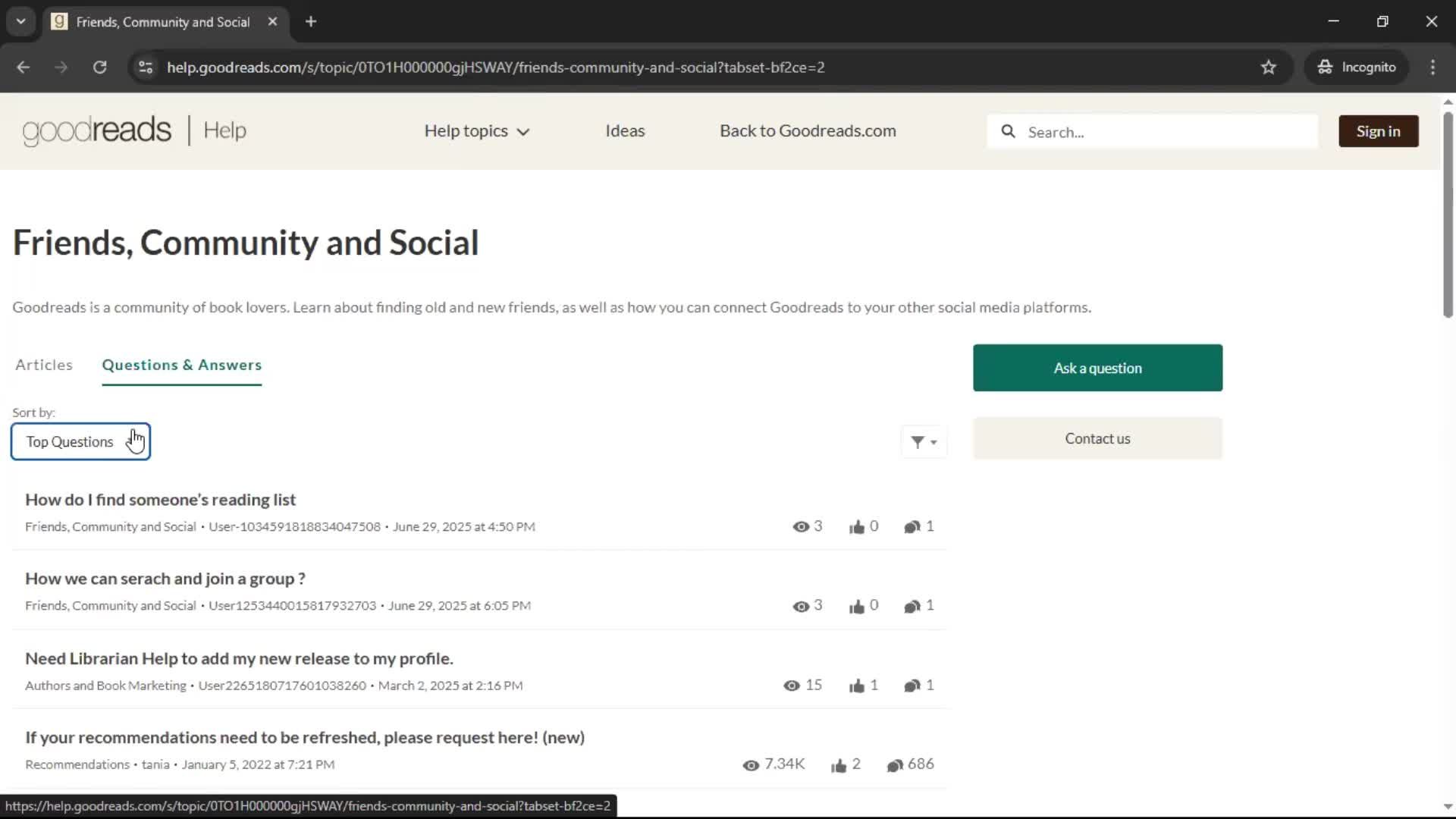Click scrollbar down arrow
Viewport: 1456px width, 819px height.
[1448, 807]
